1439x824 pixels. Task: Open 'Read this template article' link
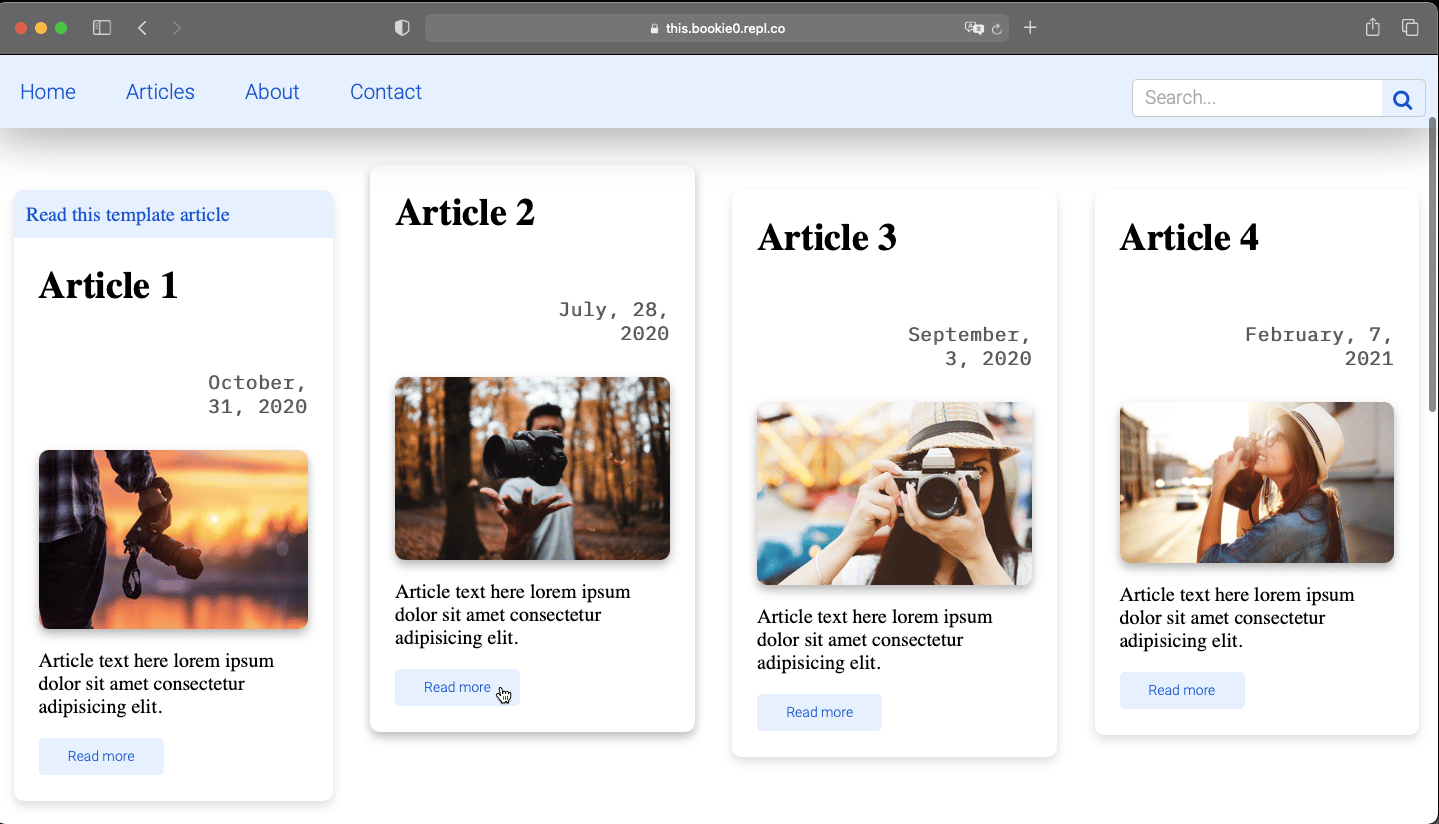pos(128,215)
